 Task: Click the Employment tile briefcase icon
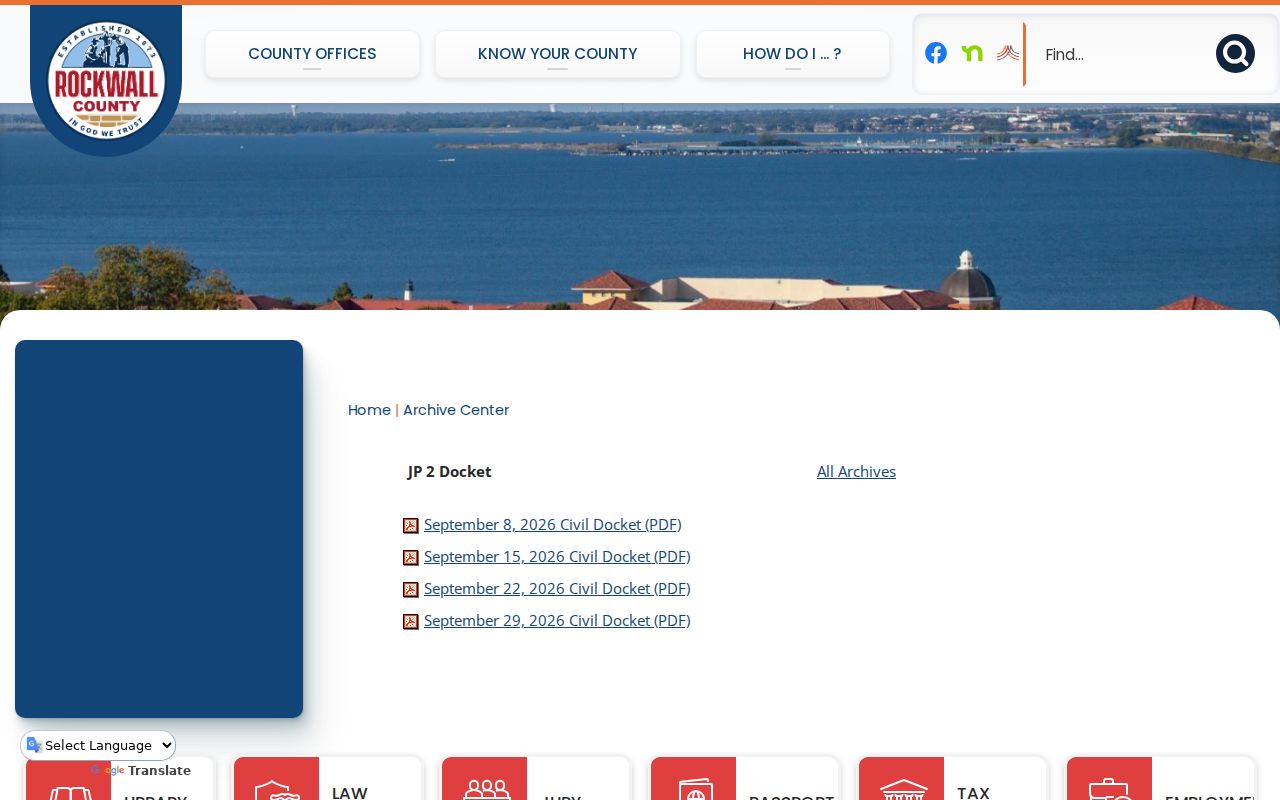(x=1110, y=789)
